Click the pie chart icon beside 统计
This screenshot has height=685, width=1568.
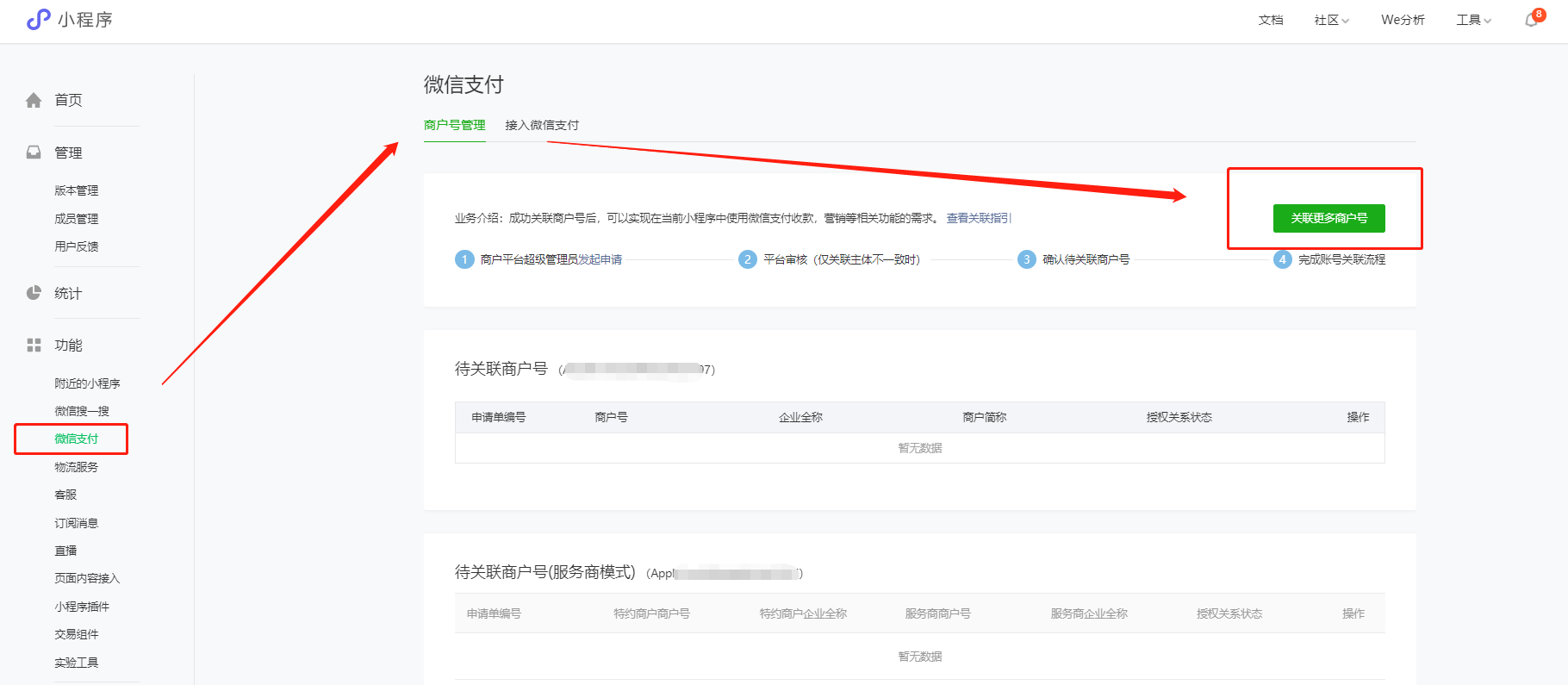tap(34, 293)
